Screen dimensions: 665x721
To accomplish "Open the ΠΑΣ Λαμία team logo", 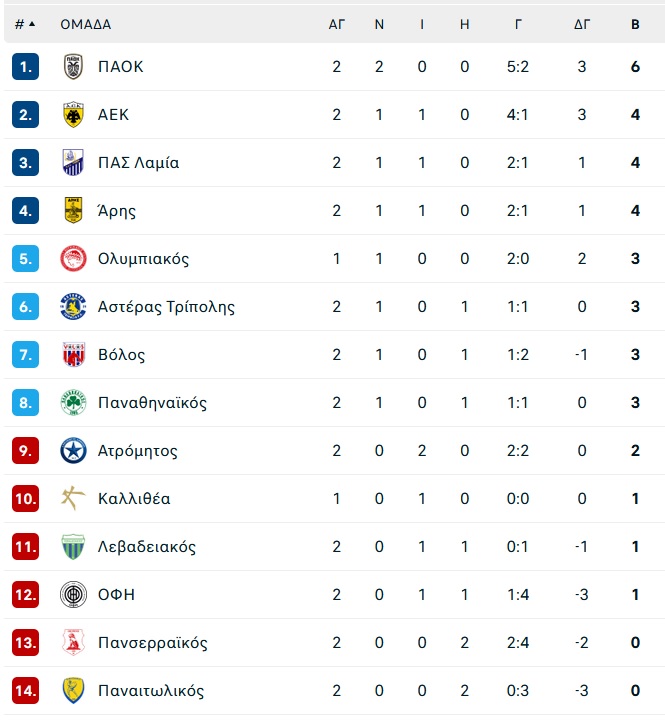I will 73,162.
